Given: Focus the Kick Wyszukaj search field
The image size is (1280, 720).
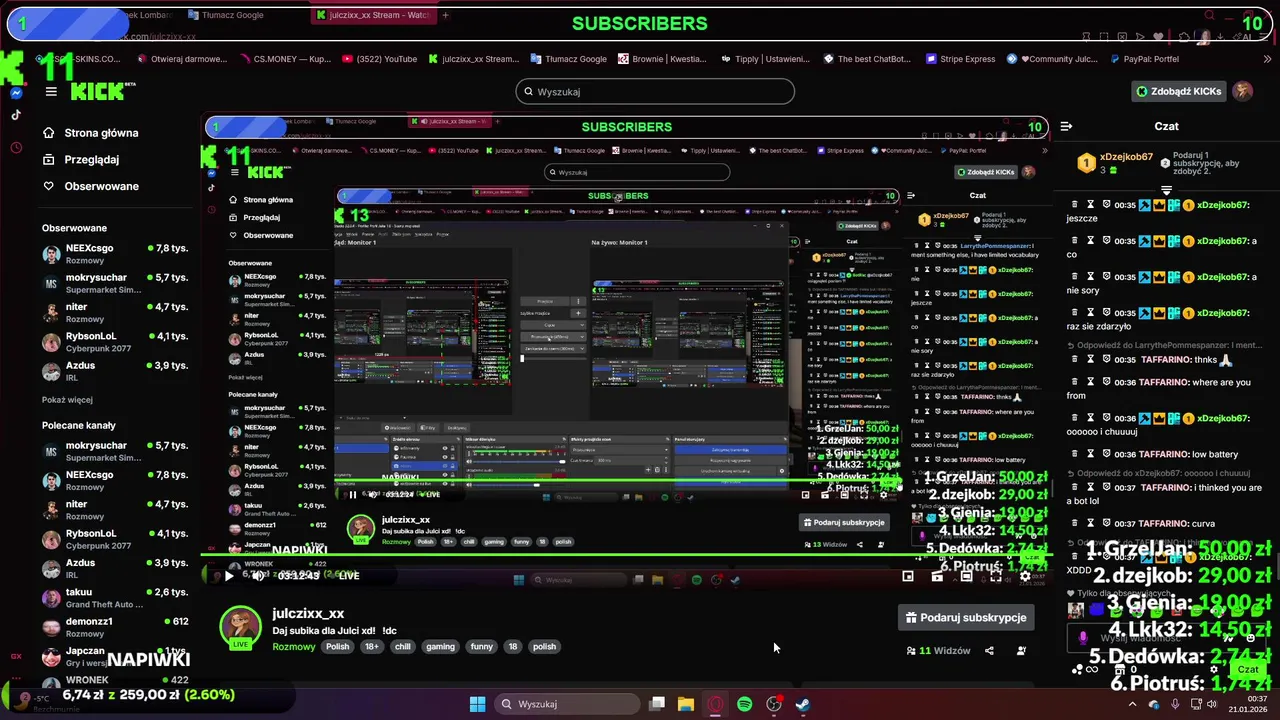Looking at the screenshot, I should [655, 91].
